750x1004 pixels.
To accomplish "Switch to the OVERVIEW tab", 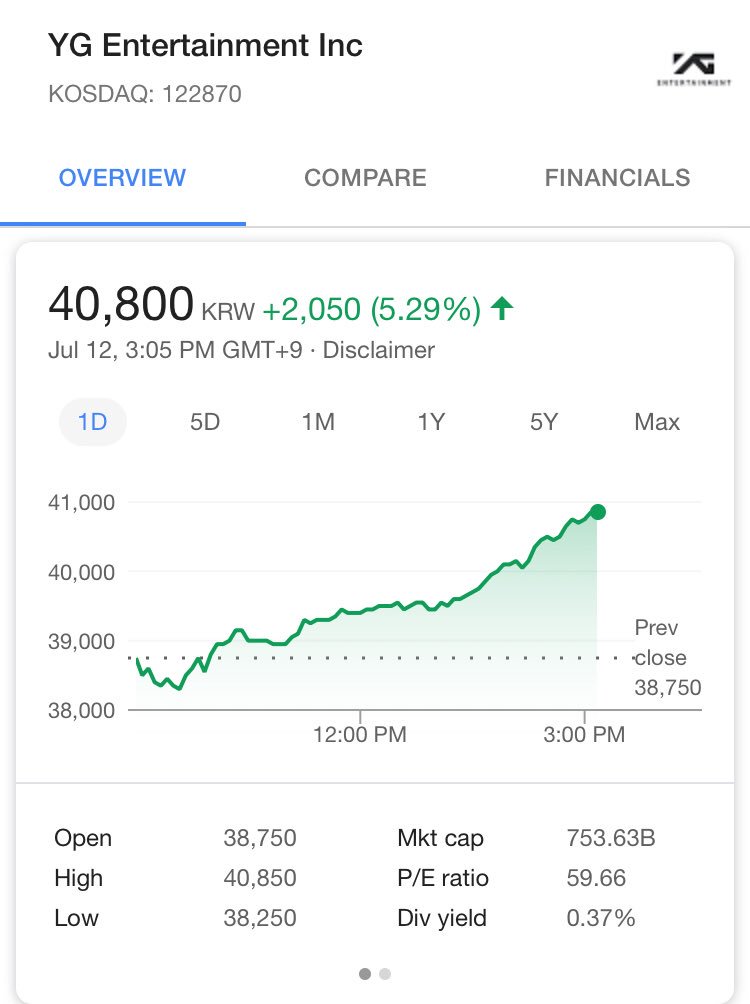I will pos(122,178).
